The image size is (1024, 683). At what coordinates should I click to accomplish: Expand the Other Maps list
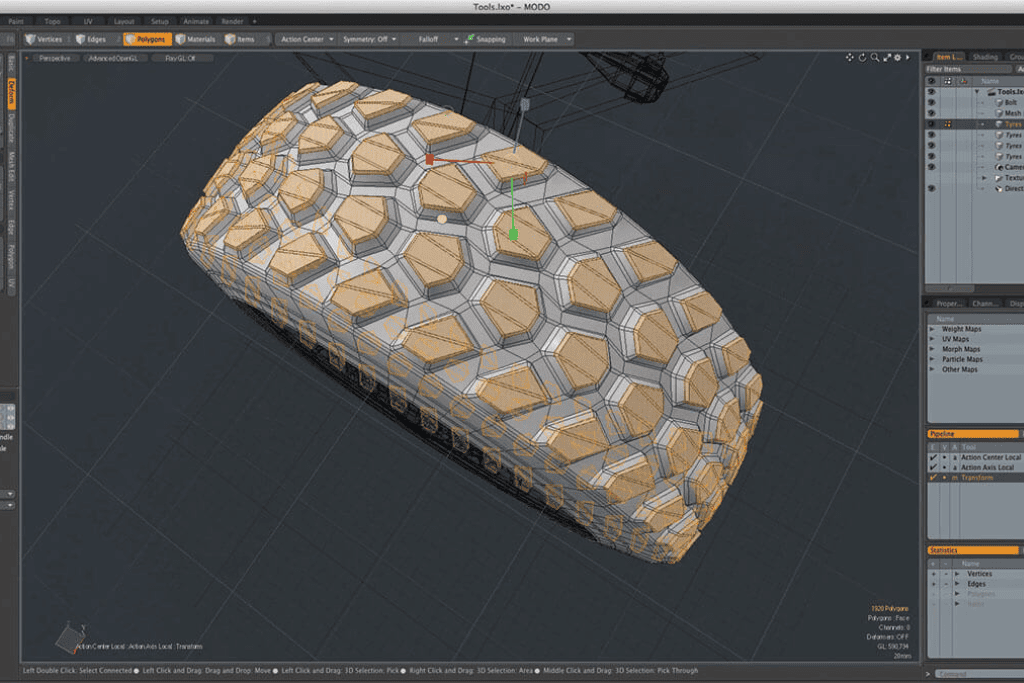click(x=932, y=370)
